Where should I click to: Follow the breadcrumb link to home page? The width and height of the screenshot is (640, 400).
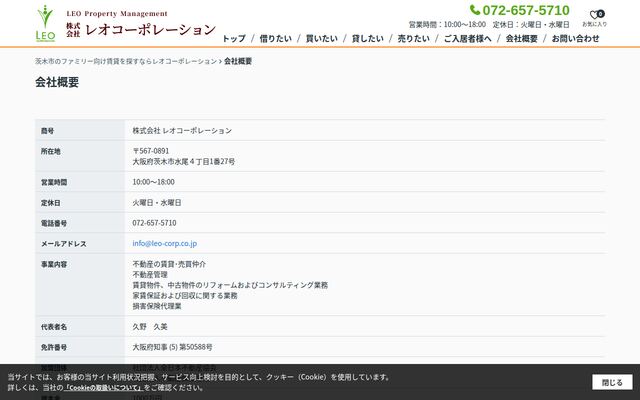pos(126,61)
